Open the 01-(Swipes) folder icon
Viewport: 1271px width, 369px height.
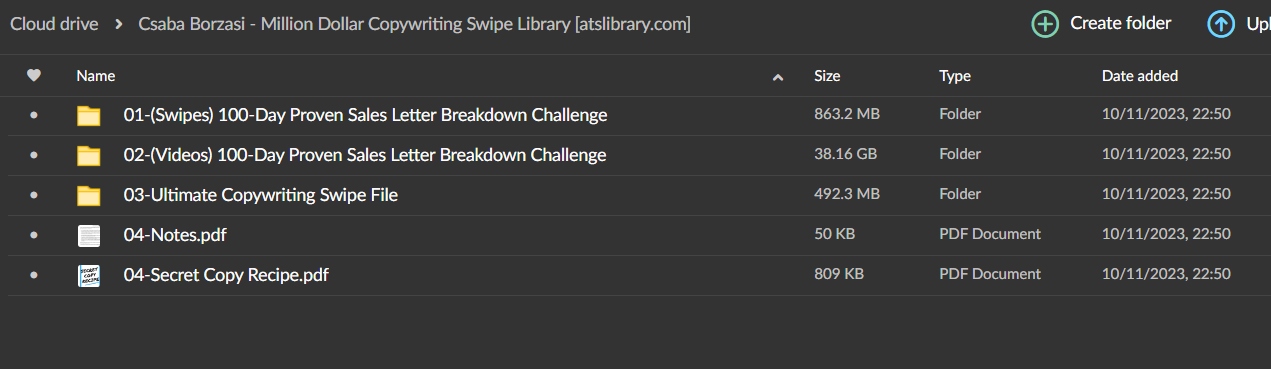pos(89,116)
